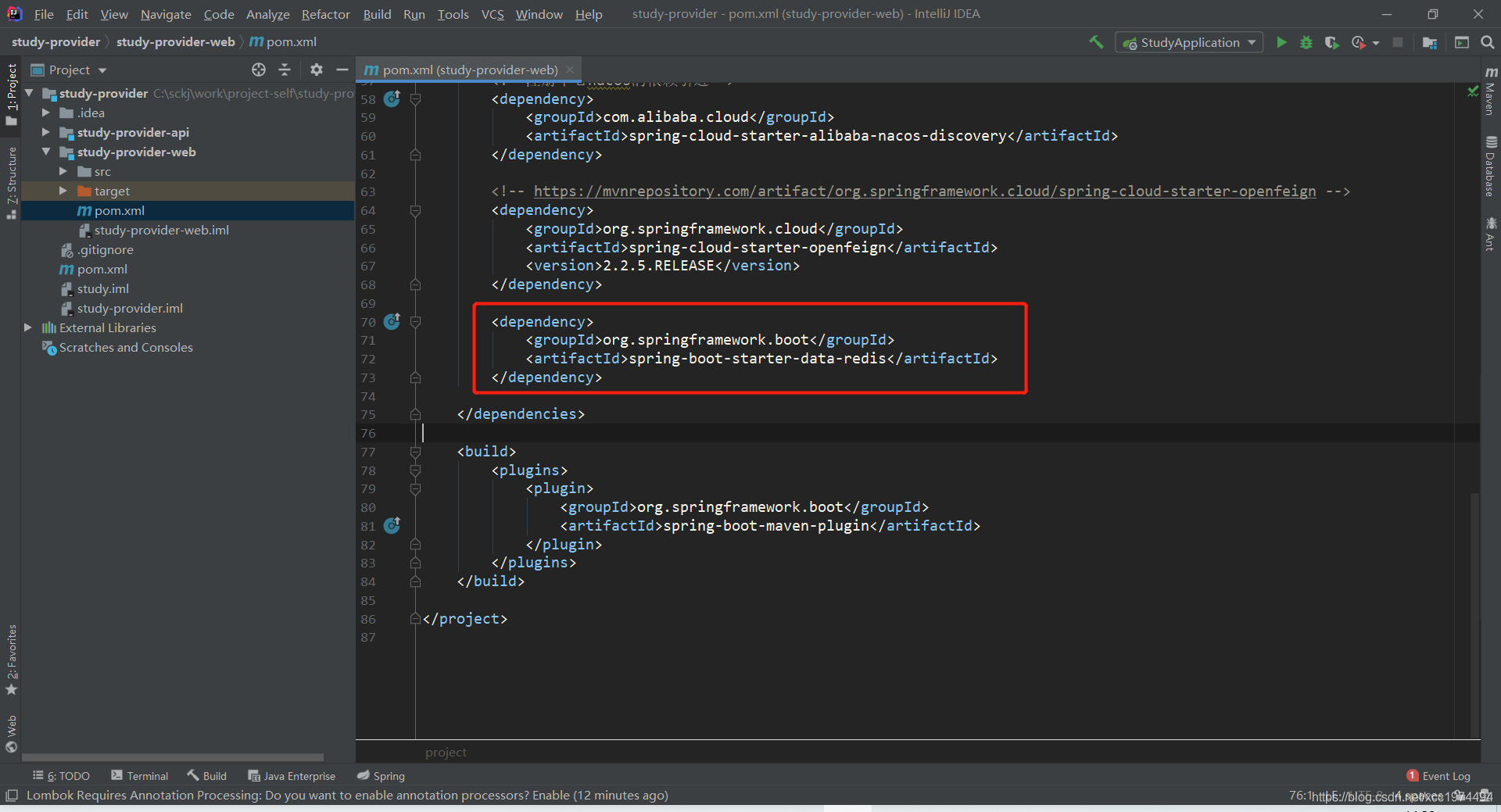
Task: Run StudyApplication with the green play icon
Action: tap(1281, 42)
